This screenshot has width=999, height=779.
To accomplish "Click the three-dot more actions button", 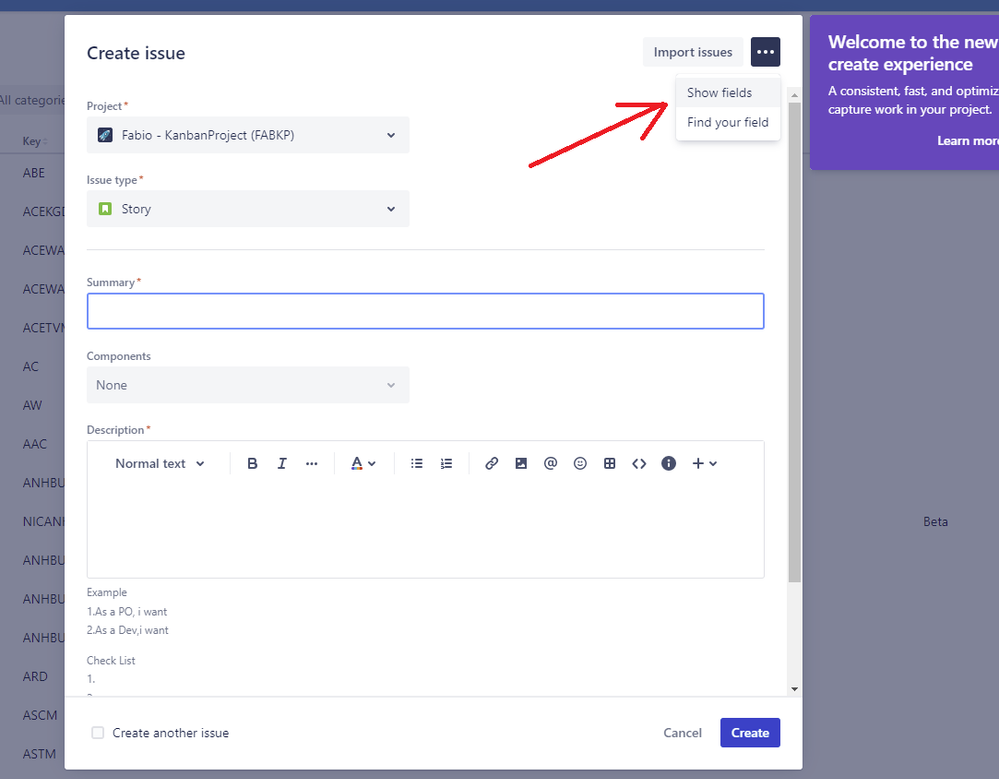I will (765, 52).
